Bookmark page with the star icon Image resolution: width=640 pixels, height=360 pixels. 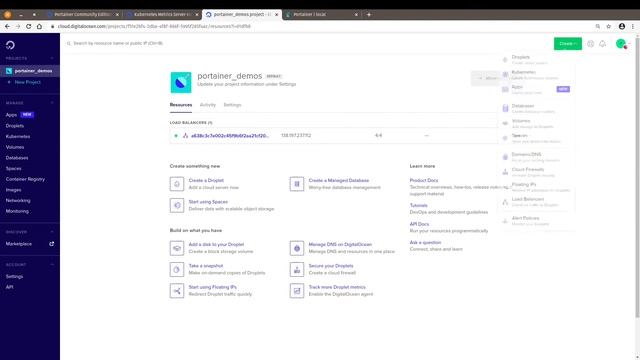(609, 26)
